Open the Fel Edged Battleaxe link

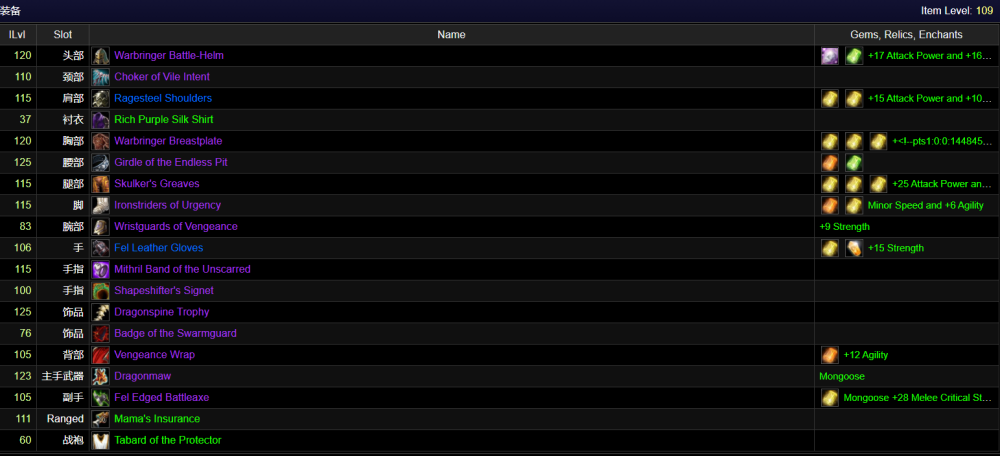162,397
